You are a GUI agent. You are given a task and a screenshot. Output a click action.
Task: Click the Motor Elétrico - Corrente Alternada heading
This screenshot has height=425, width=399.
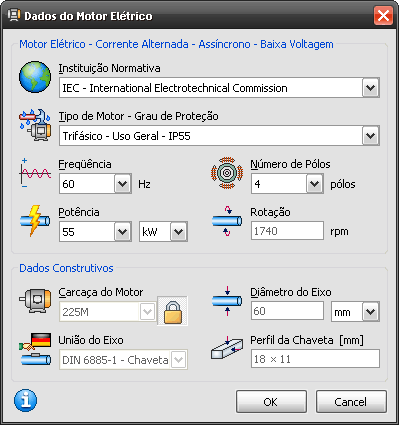click(x=176, y=44)
